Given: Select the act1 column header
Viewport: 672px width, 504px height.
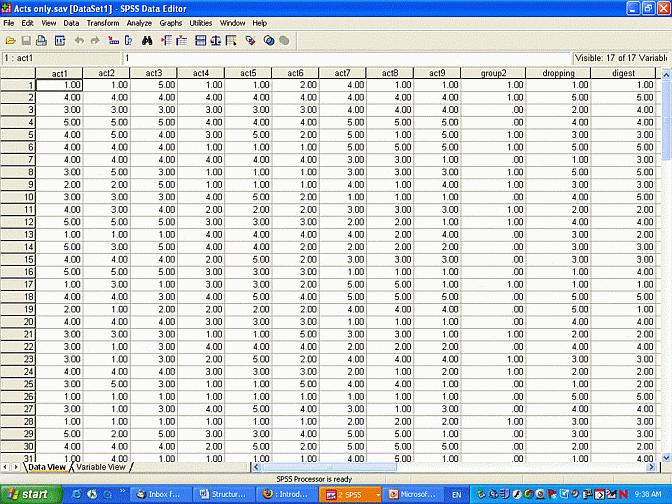Looking at the screenshot, I should pos(59,73).
